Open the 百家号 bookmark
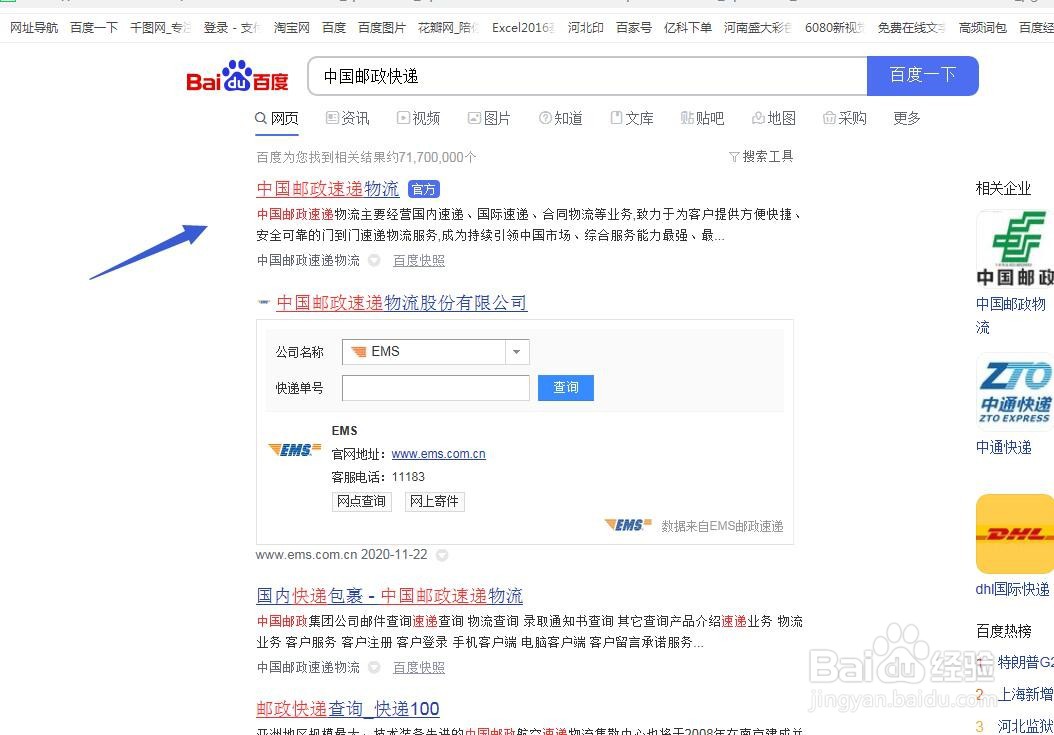1054x735 pixels. coord(634,28)
